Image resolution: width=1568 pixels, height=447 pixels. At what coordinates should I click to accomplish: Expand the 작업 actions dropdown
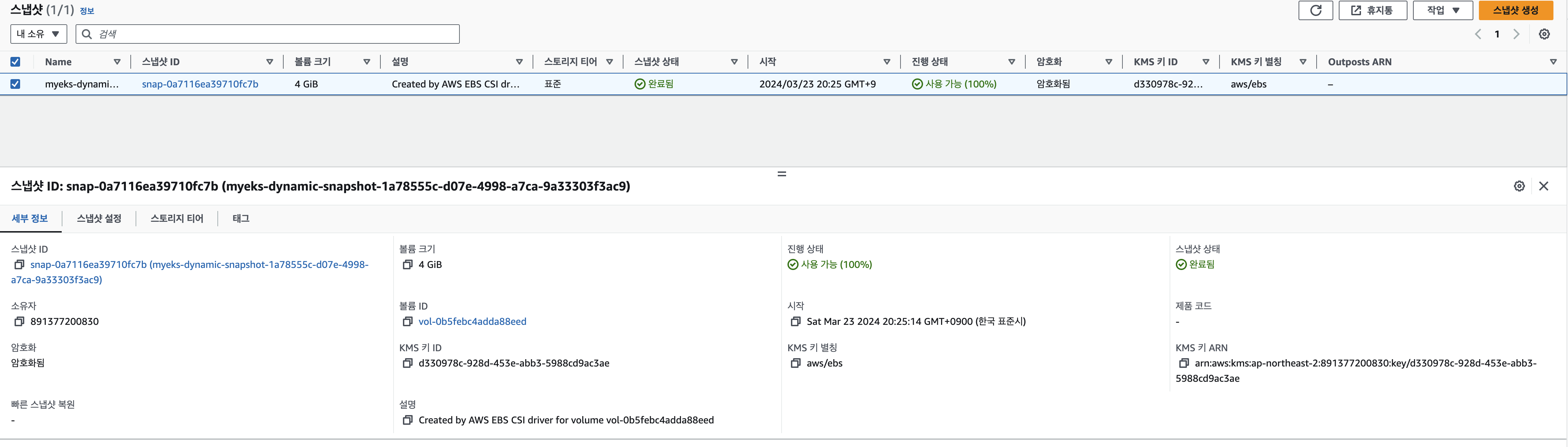(1442, 10)
